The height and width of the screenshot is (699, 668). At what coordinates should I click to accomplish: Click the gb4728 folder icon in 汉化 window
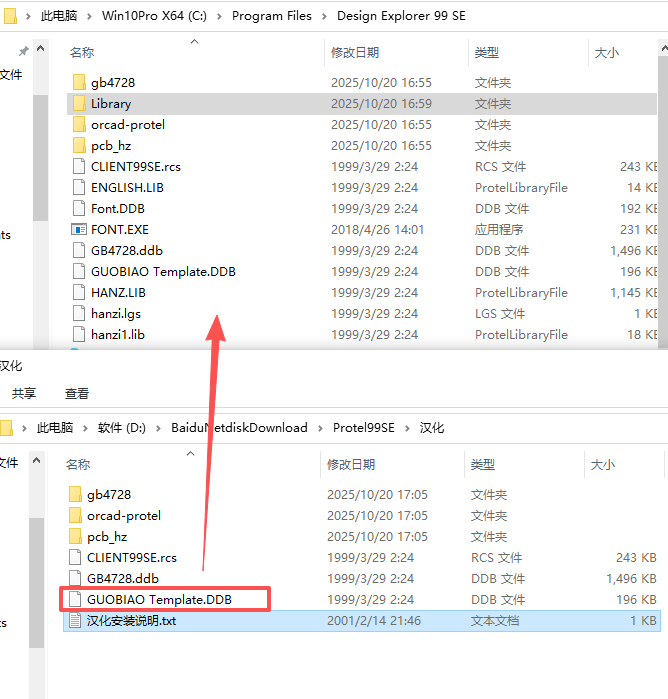[x=75, y=494]
